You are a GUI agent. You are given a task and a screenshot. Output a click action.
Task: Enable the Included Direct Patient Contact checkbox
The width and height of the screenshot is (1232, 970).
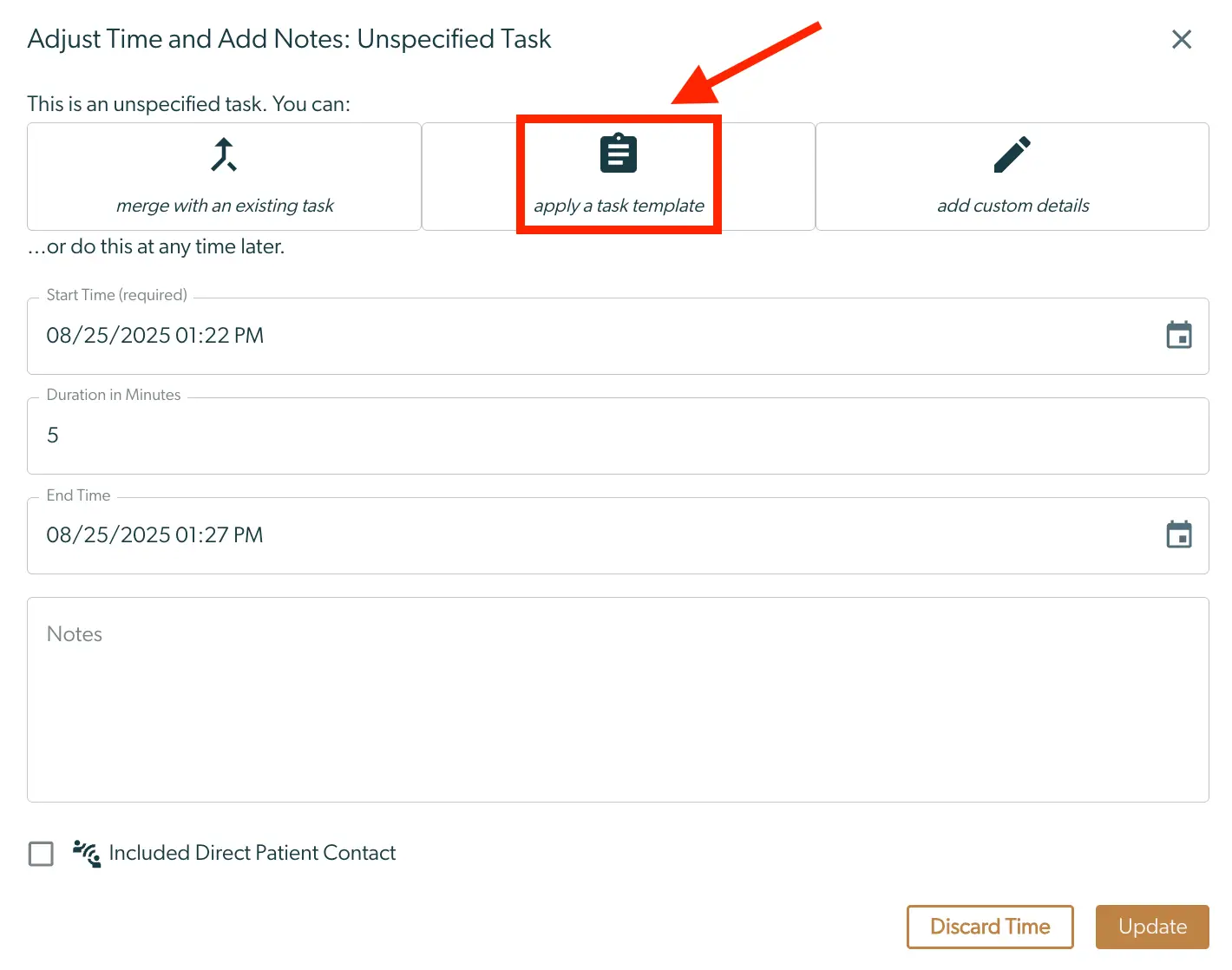tap(41, 854)
